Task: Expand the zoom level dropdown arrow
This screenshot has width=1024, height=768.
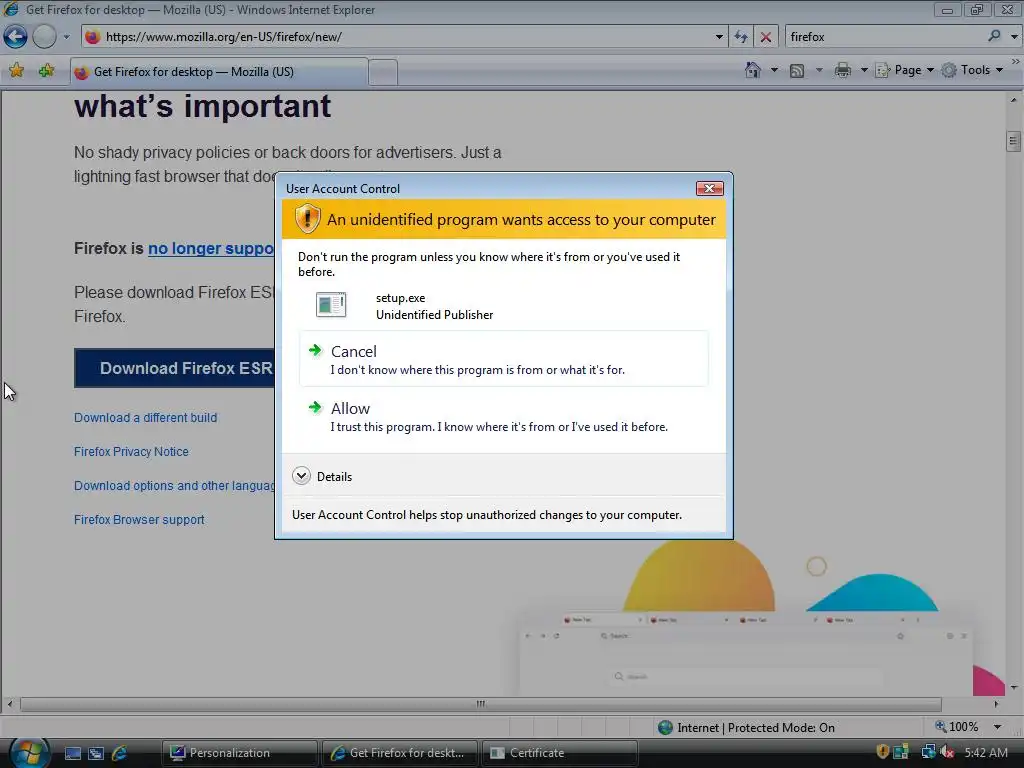Action: pyautogui.click(x=997, y=727)
